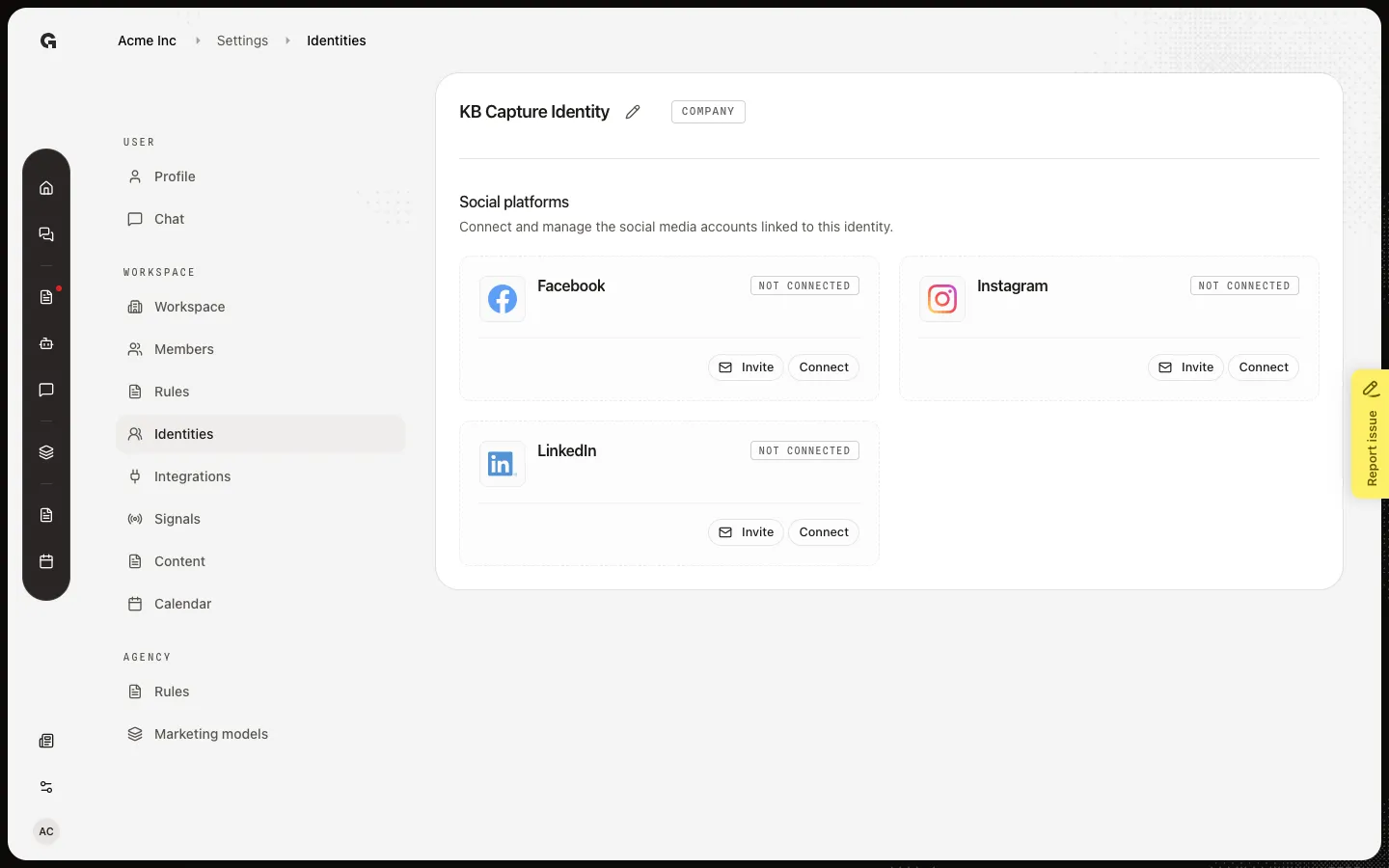Screen dimensions: 1389x868
Task: Open document icon with red notification dot
Action: pos(46,297)
